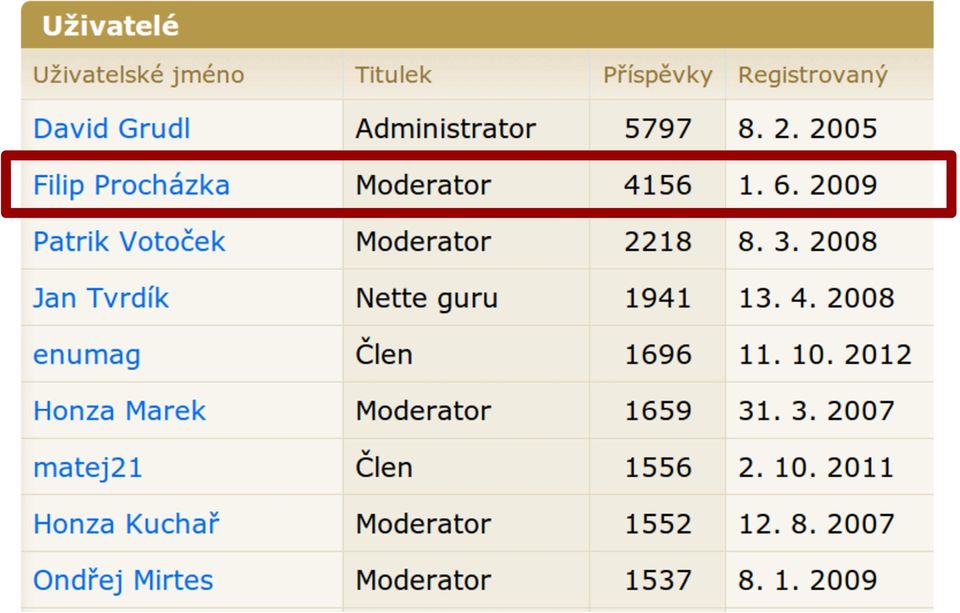Click the 5797 posts count cell
The width and height of the screenshot is (960, 613).
pos(658,129)
